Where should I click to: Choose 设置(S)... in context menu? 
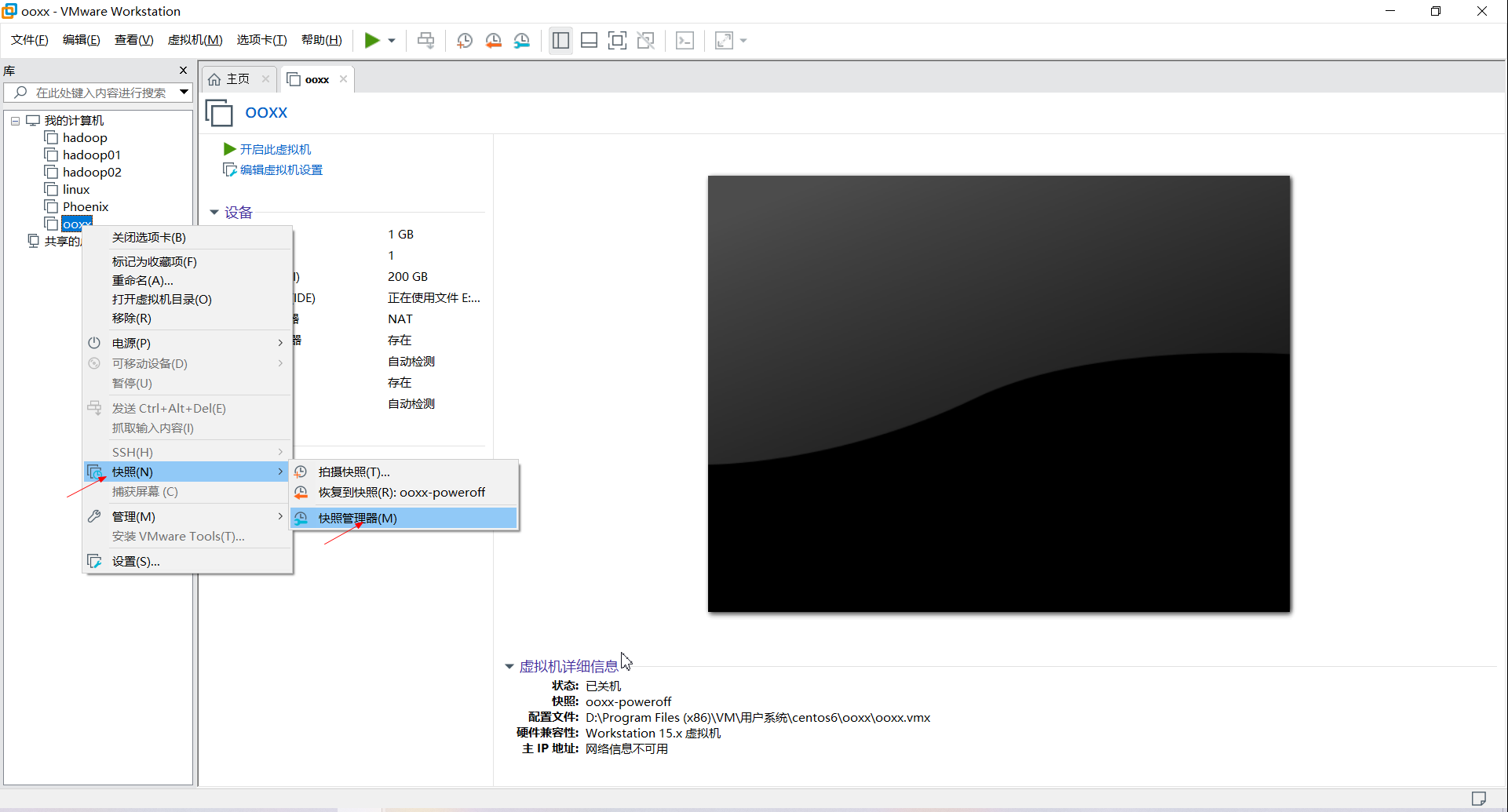tap(188, 562)
